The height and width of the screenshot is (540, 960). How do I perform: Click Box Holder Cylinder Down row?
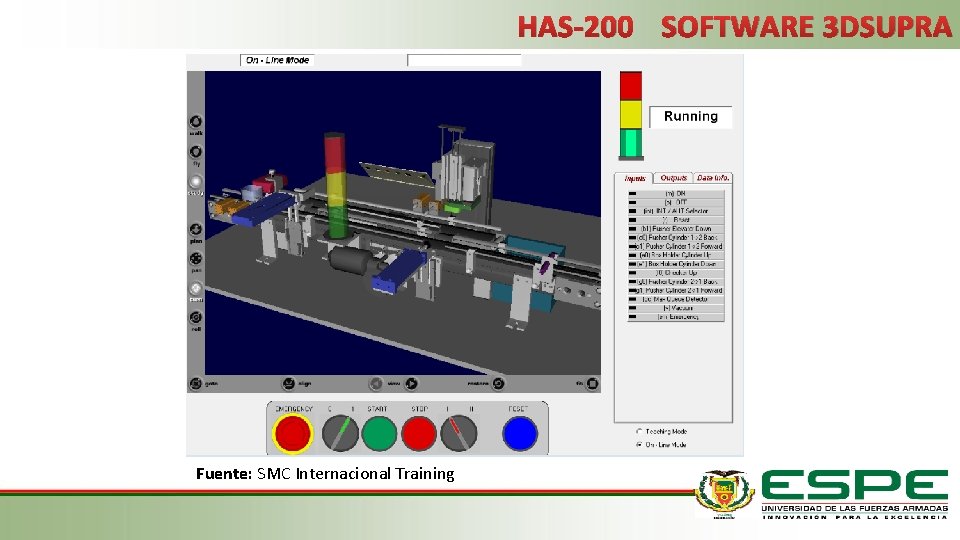(x=676, y=264)
